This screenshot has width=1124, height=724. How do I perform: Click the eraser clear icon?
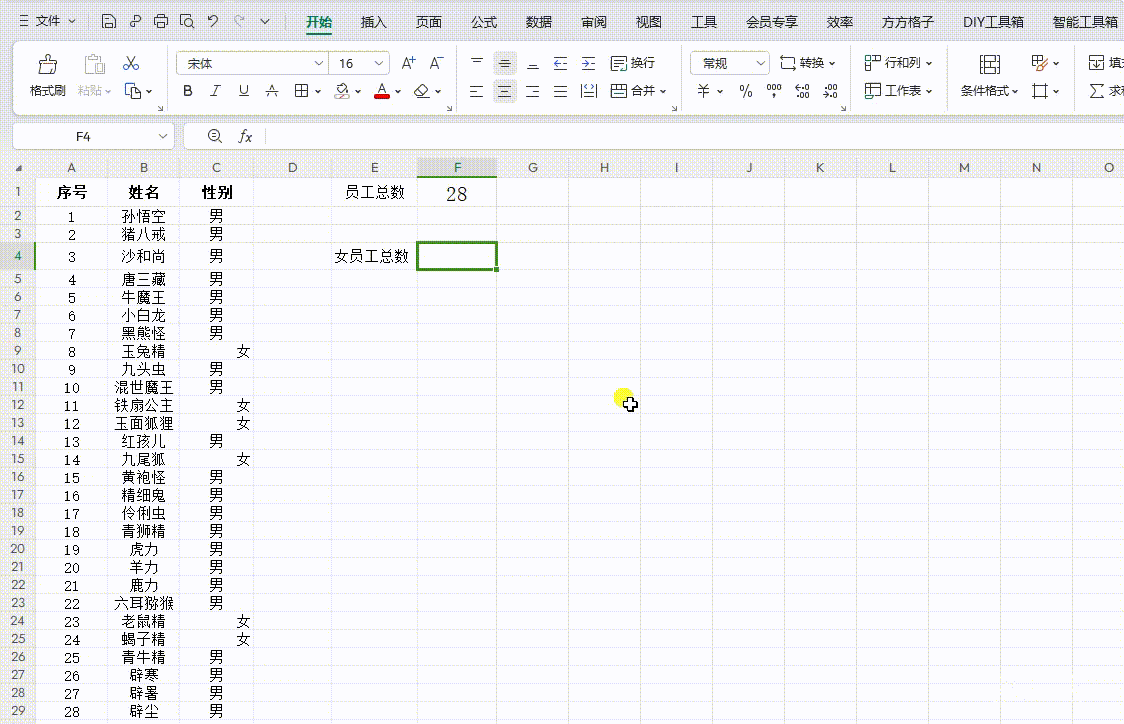click(x=422, y=91)
